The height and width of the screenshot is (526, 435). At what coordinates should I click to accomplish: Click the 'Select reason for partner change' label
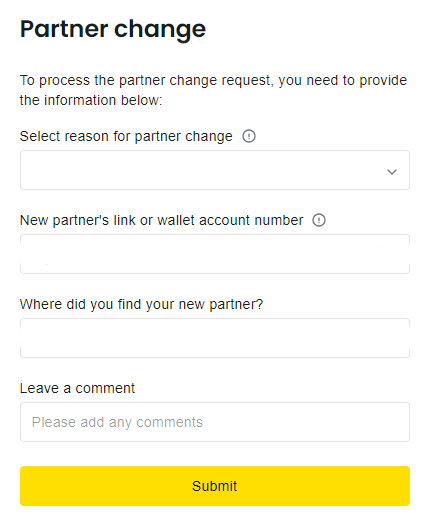coord(126,137)
